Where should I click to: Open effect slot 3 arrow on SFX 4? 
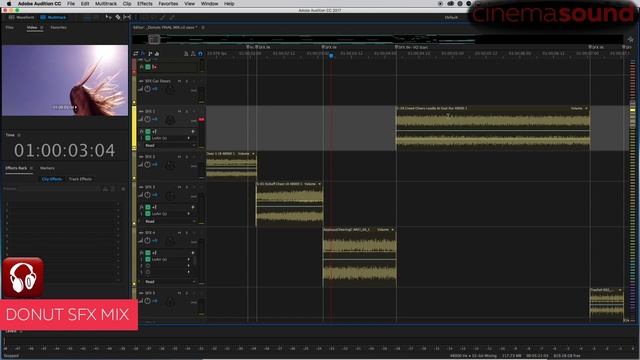pyautogui.click(x=189, y=272)
